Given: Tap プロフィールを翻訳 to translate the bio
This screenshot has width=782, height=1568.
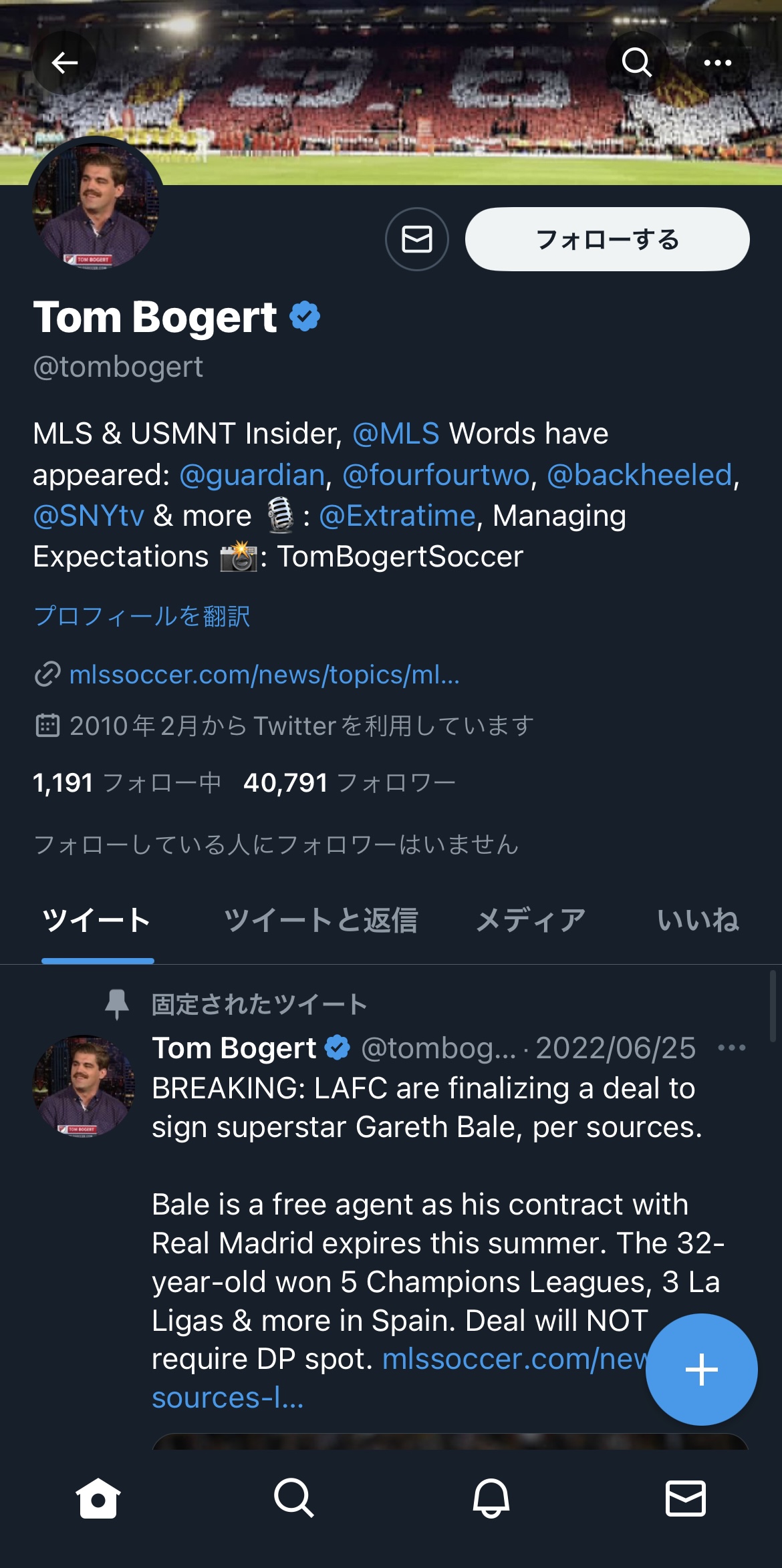Looking at the screenshot, I should tap(142, 616).
